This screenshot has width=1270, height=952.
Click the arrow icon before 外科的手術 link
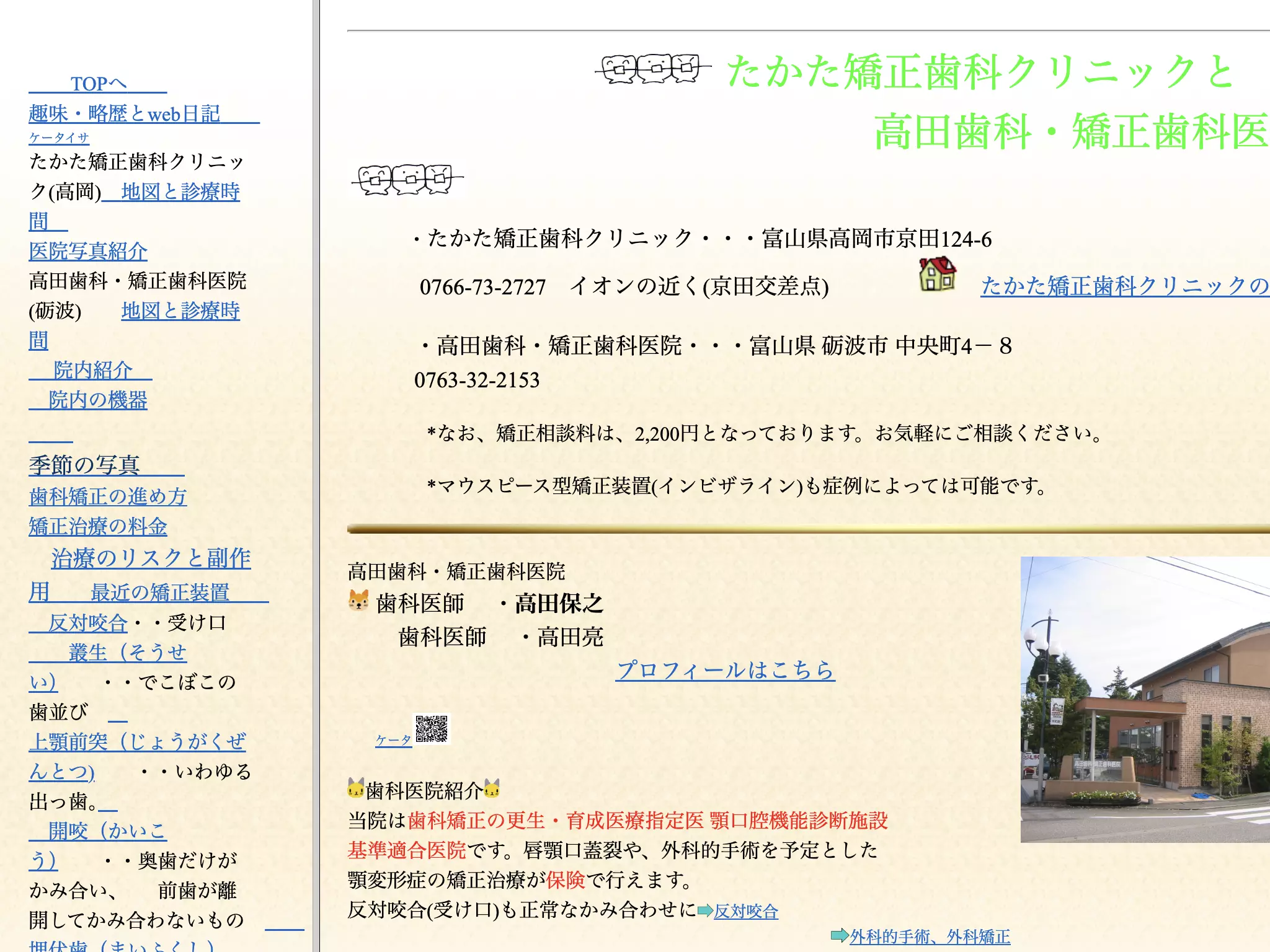(x=840, y=935)
